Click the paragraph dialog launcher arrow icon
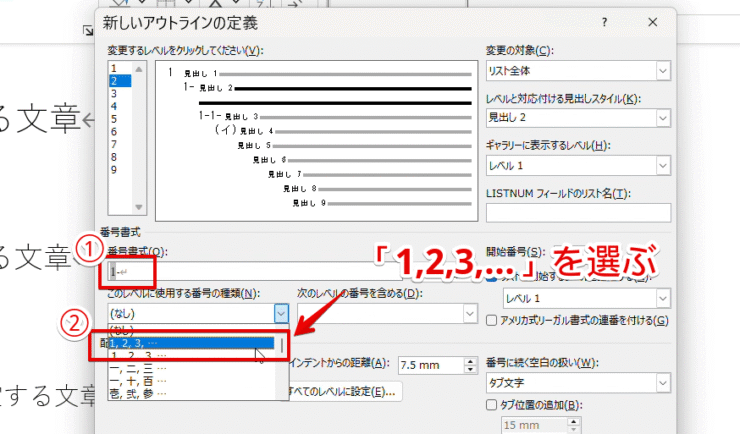This screenshot has height=434, width=740. point(88,31)
